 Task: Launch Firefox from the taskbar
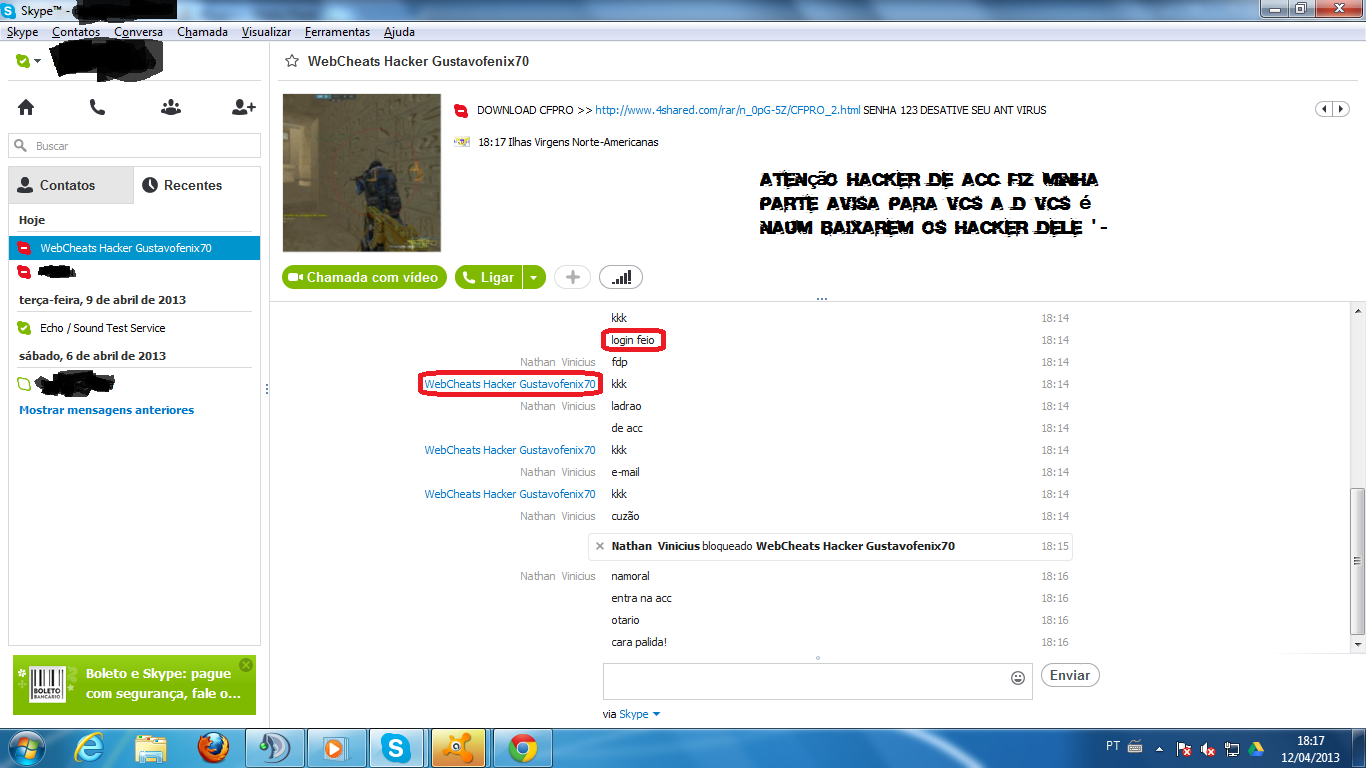click(x=212, y=748)
